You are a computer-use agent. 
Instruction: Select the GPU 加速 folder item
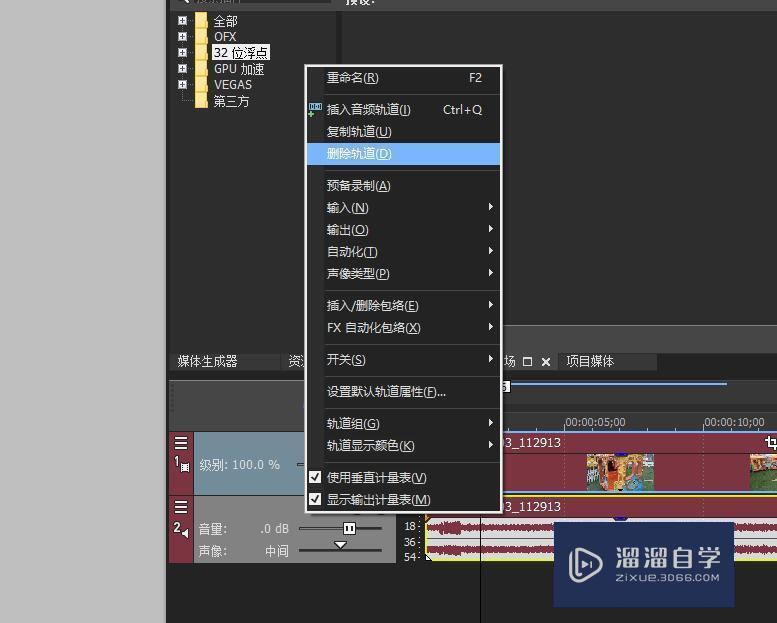click(x=239, y=69)
